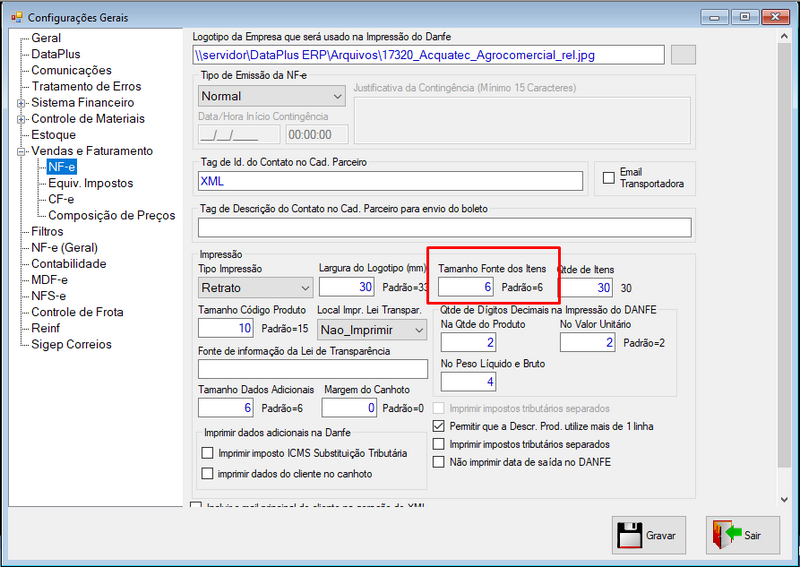Select DataPlus in the tree
This screenshot has width=800, height=567.
point(56,54)
